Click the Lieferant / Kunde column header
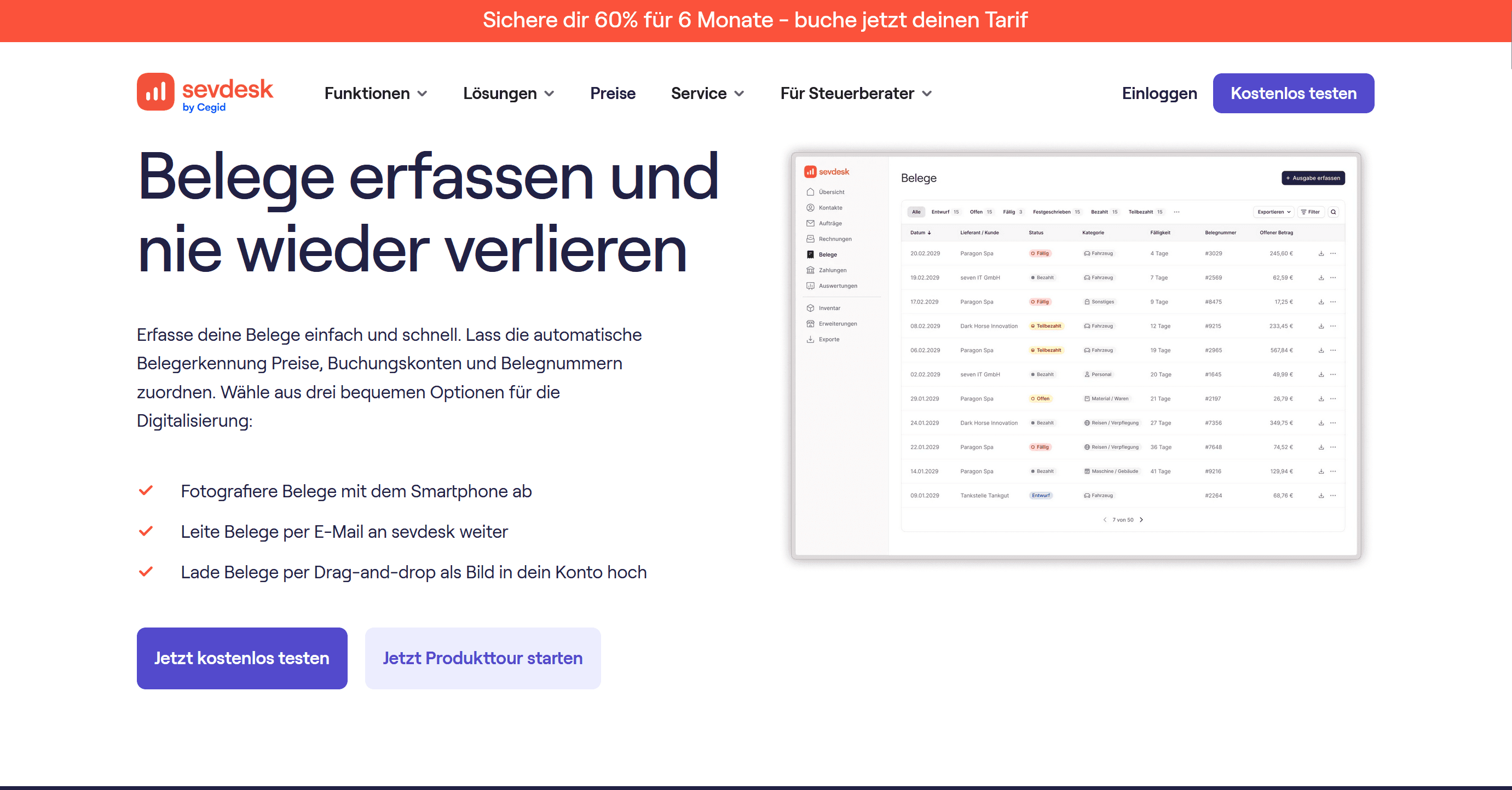Image resolution: width=1512 pixels, height=790 pixels. [979, 233]
